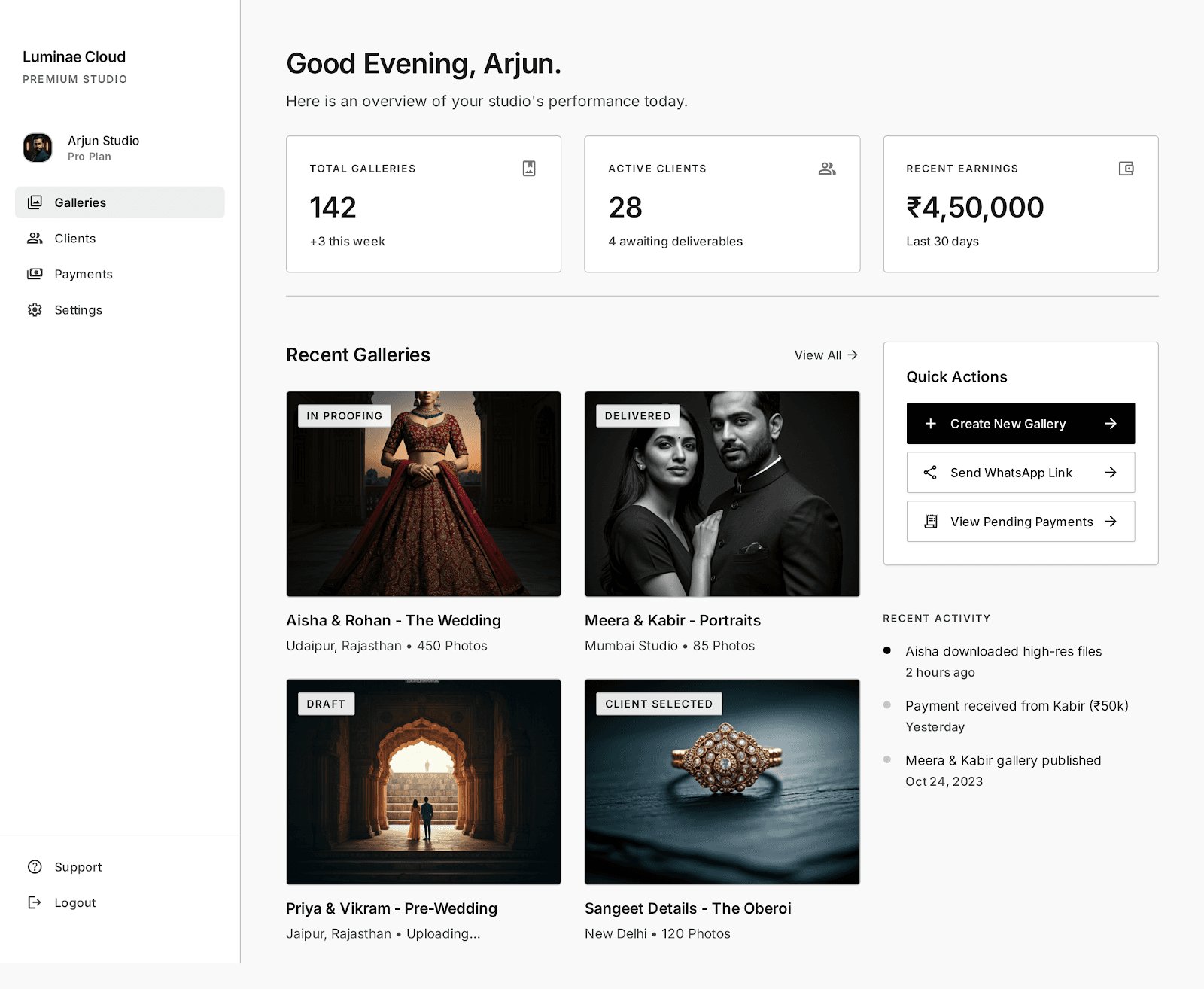
Task: Click the Total Galleries card icon
Action: [x=529, y=169]
